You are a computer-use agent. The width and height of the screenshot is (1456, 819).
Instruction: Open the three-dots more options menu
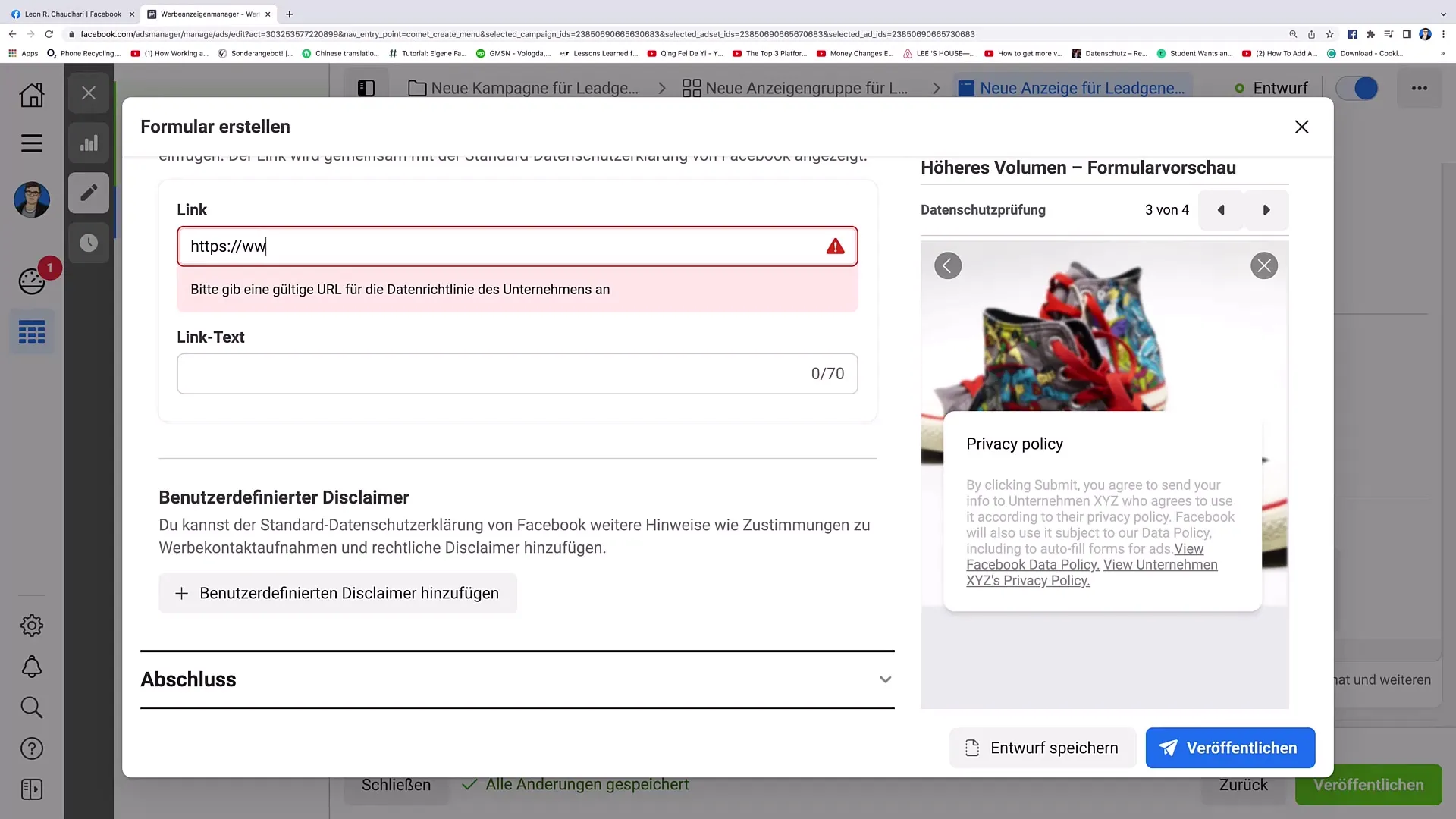point(1420,88)
